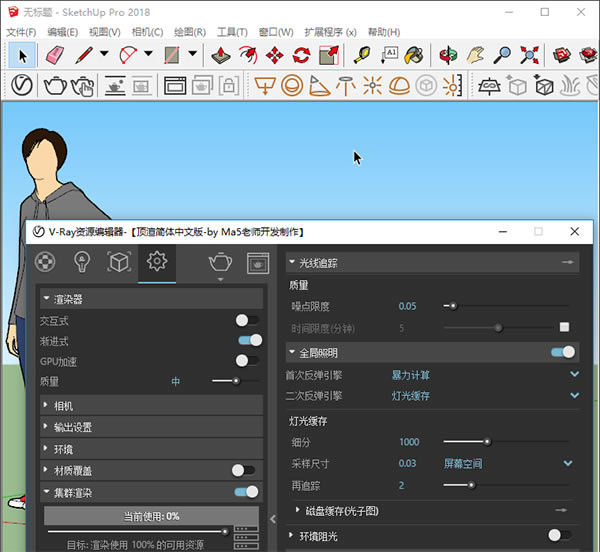Viewport: 600px width, 552px height.
Task: Open V-Ray Asset Editor from toolbar
Action: 22,85
